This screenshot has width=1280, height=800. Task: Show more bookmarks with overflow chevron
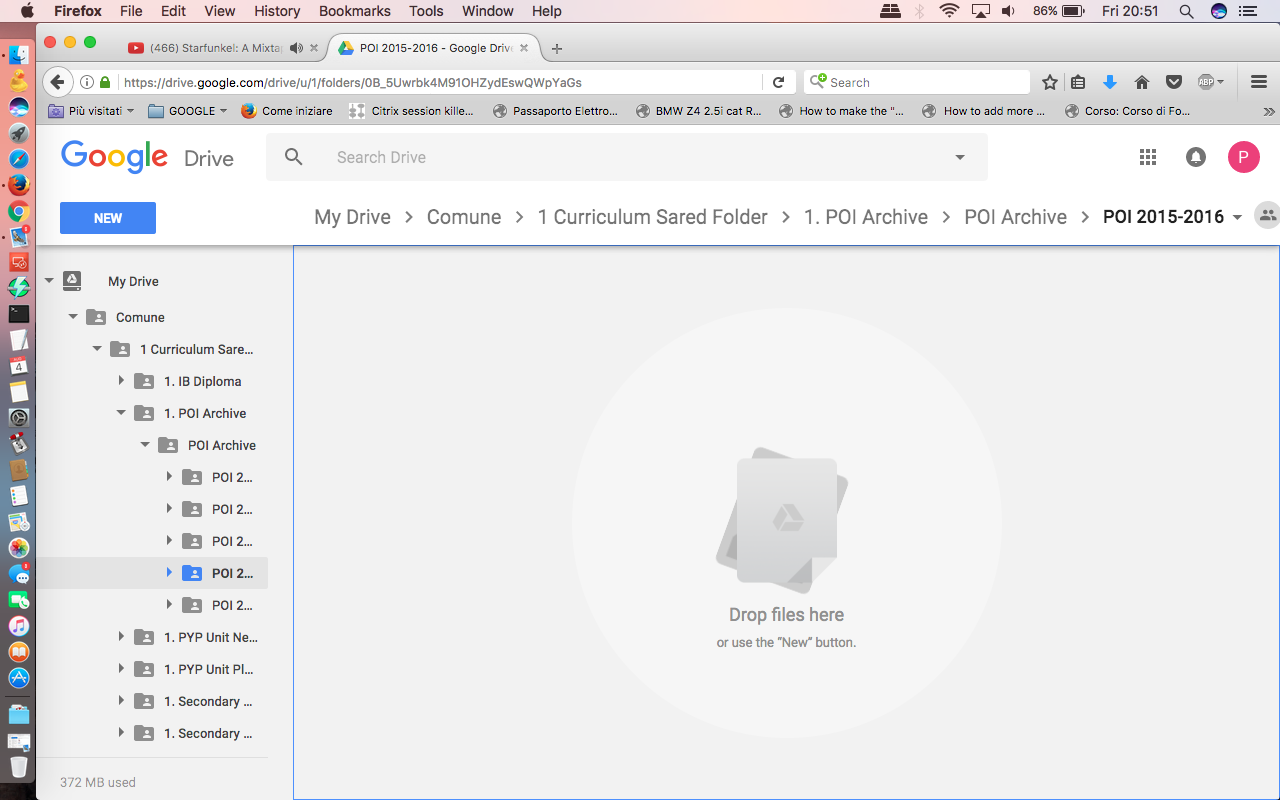1269,111
